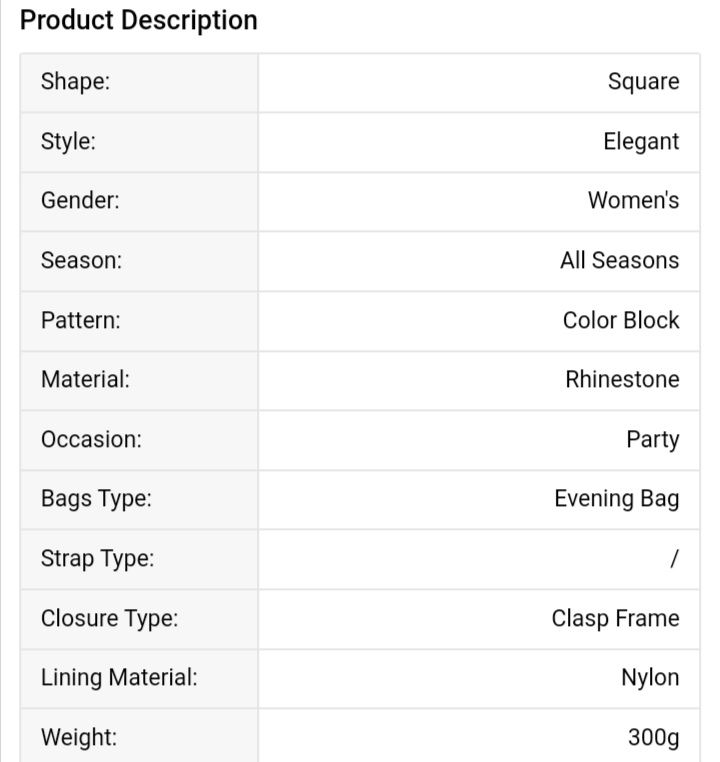Viewport: 720px width, 762px height.
Task: Click the Clasp Frame closure value
Action: pyautogui.click(x=616, y=619)
